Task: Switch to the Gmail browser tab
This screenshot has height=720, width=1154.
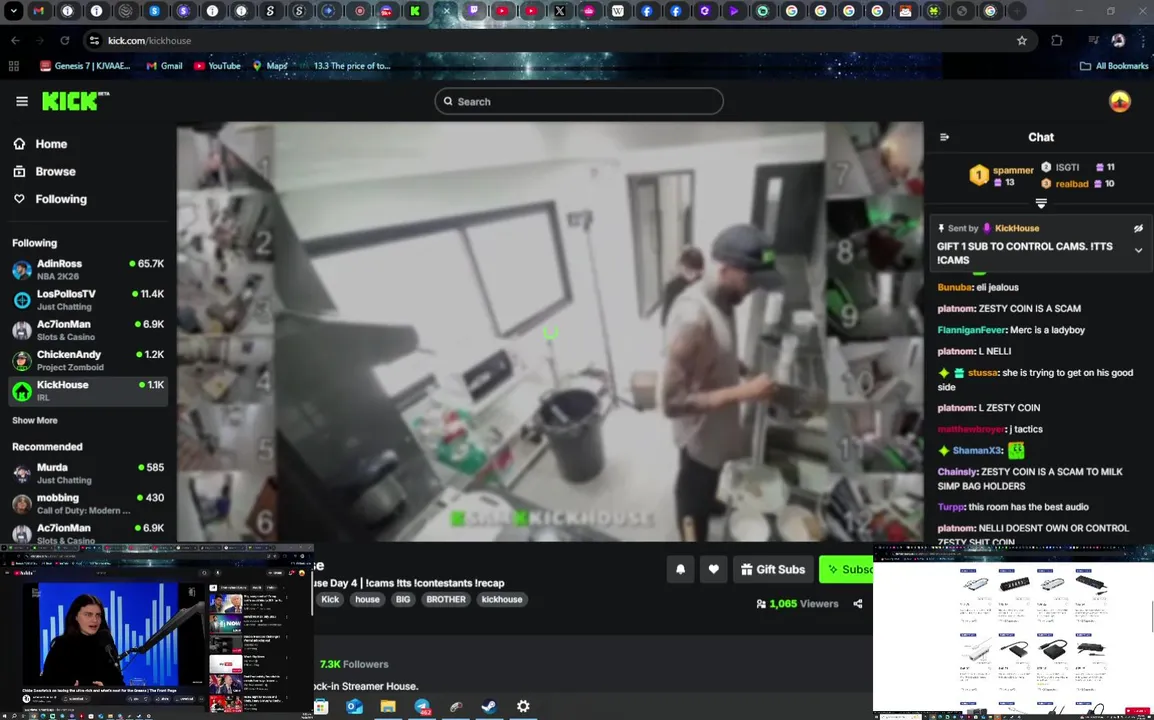Action: coord(38,11)
